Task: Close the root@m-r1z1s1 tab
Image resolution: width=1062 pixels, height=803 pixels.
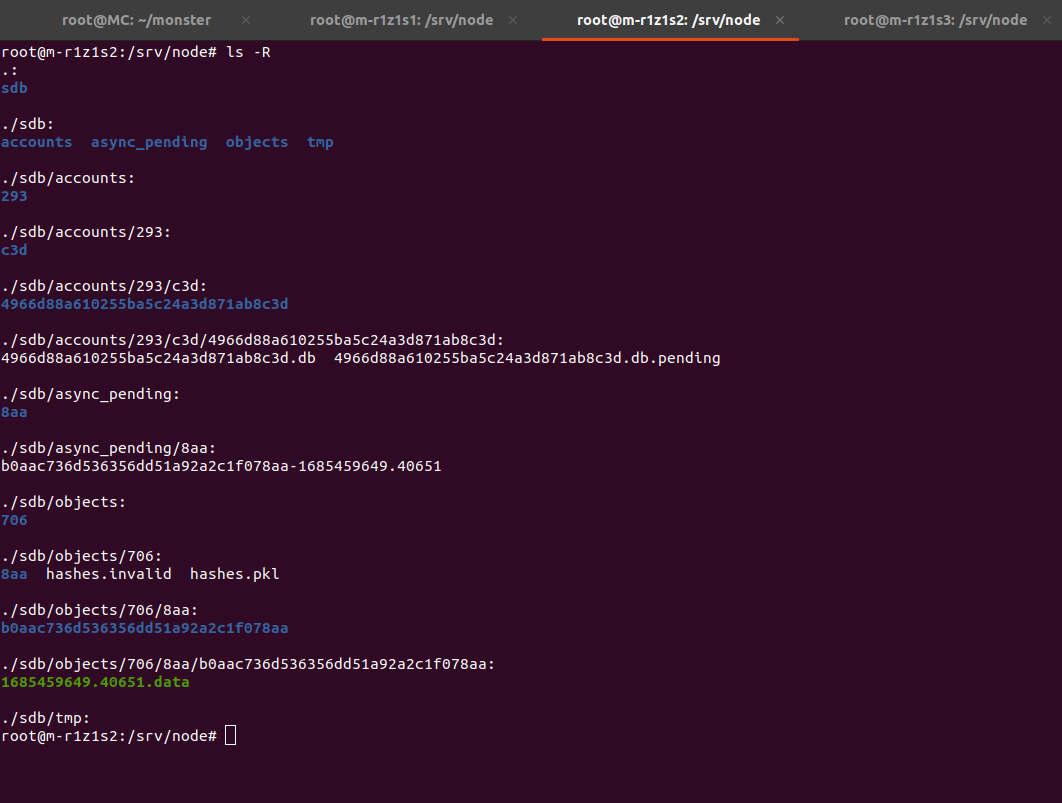Action: click(513, 20)
